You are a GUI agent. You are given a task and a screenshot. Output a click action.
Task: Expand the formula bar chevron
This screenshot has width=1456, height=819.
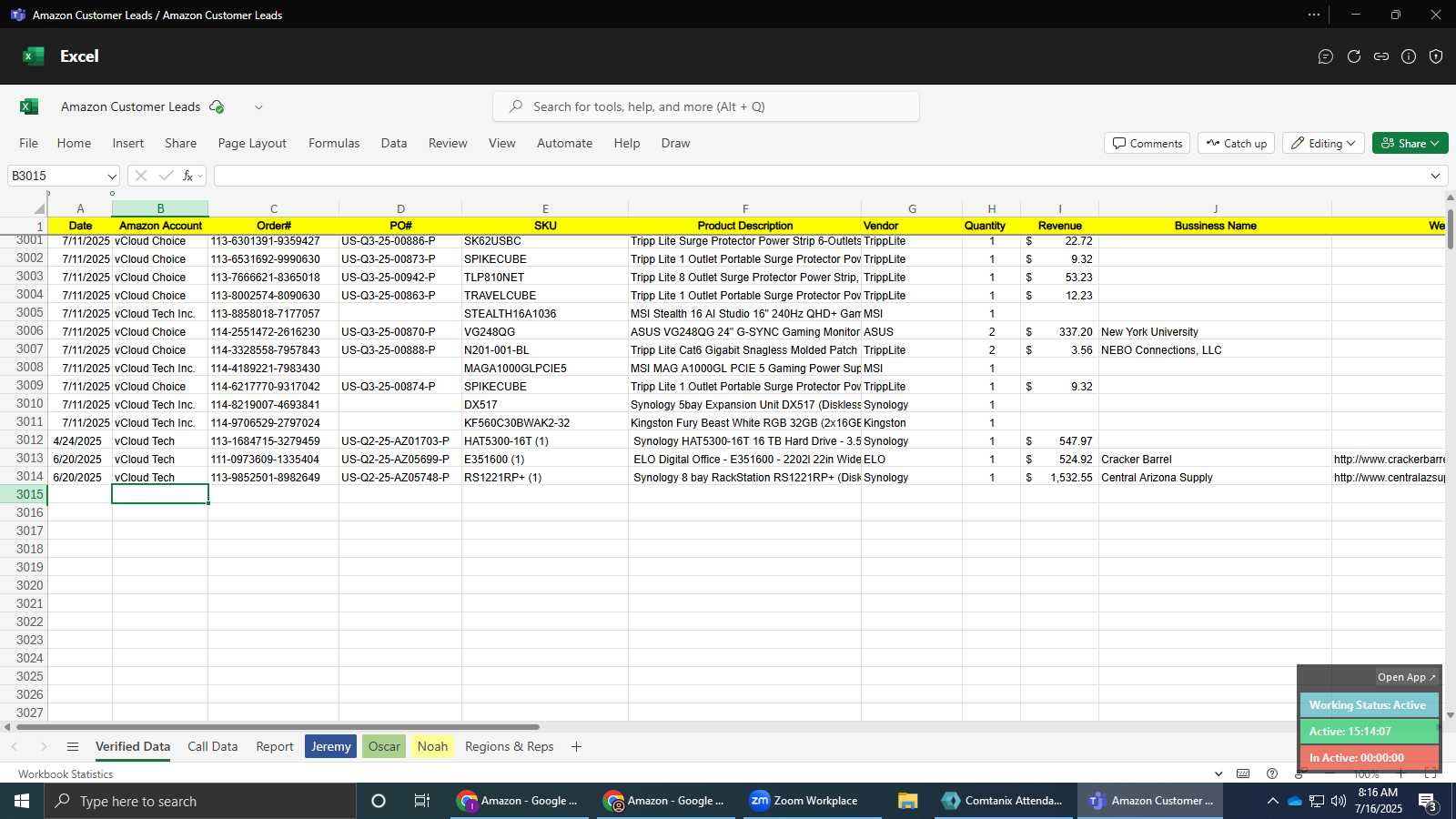pos(1435,176)
